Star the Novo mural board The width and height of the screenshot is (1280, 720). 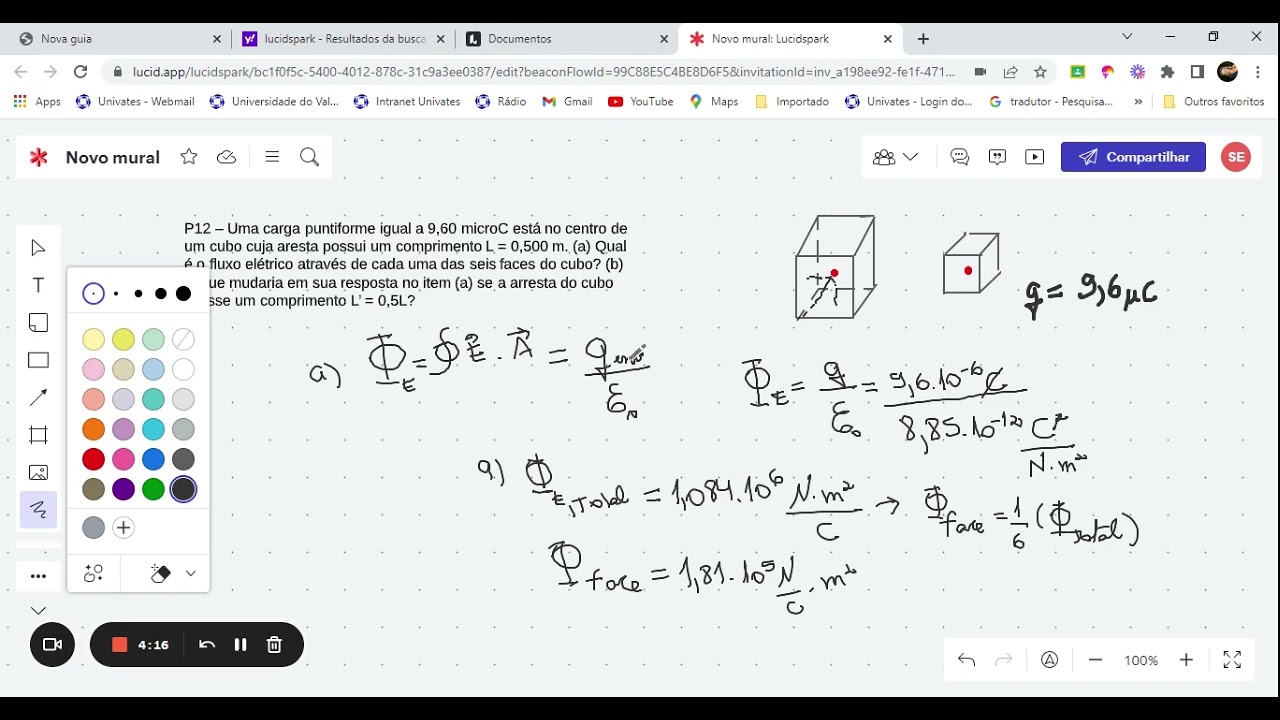pyautogui.click(x=189, y=157)
